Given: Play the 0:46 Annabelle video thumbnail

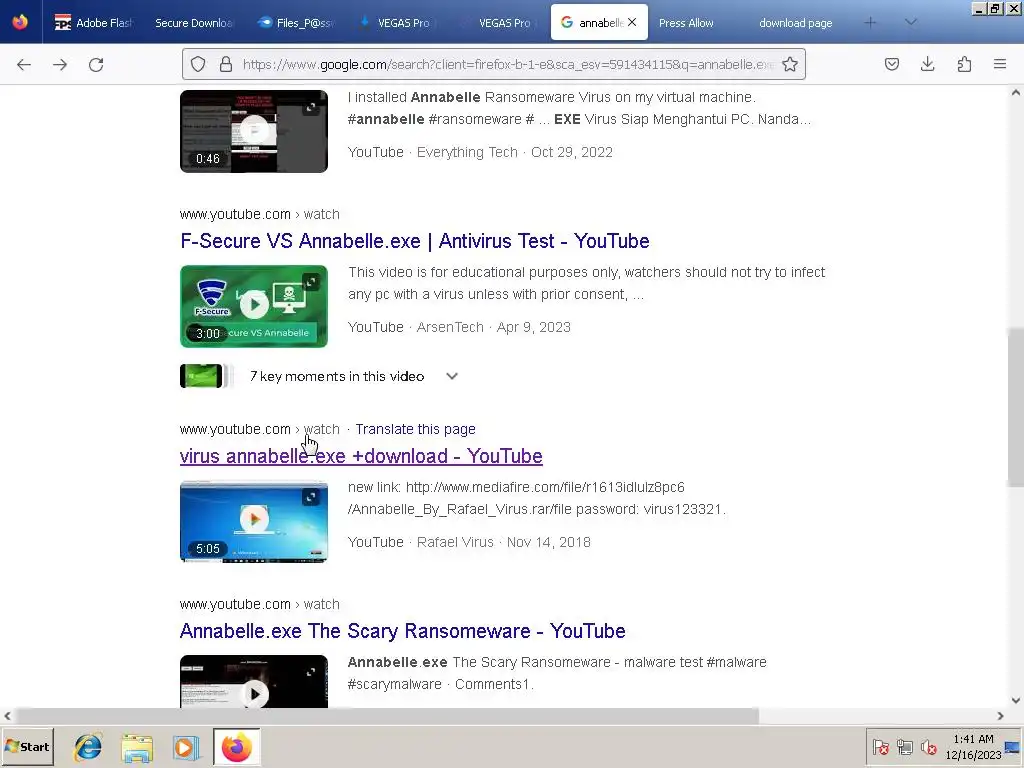Looking at the screenshot, I should tap(254, 131).
